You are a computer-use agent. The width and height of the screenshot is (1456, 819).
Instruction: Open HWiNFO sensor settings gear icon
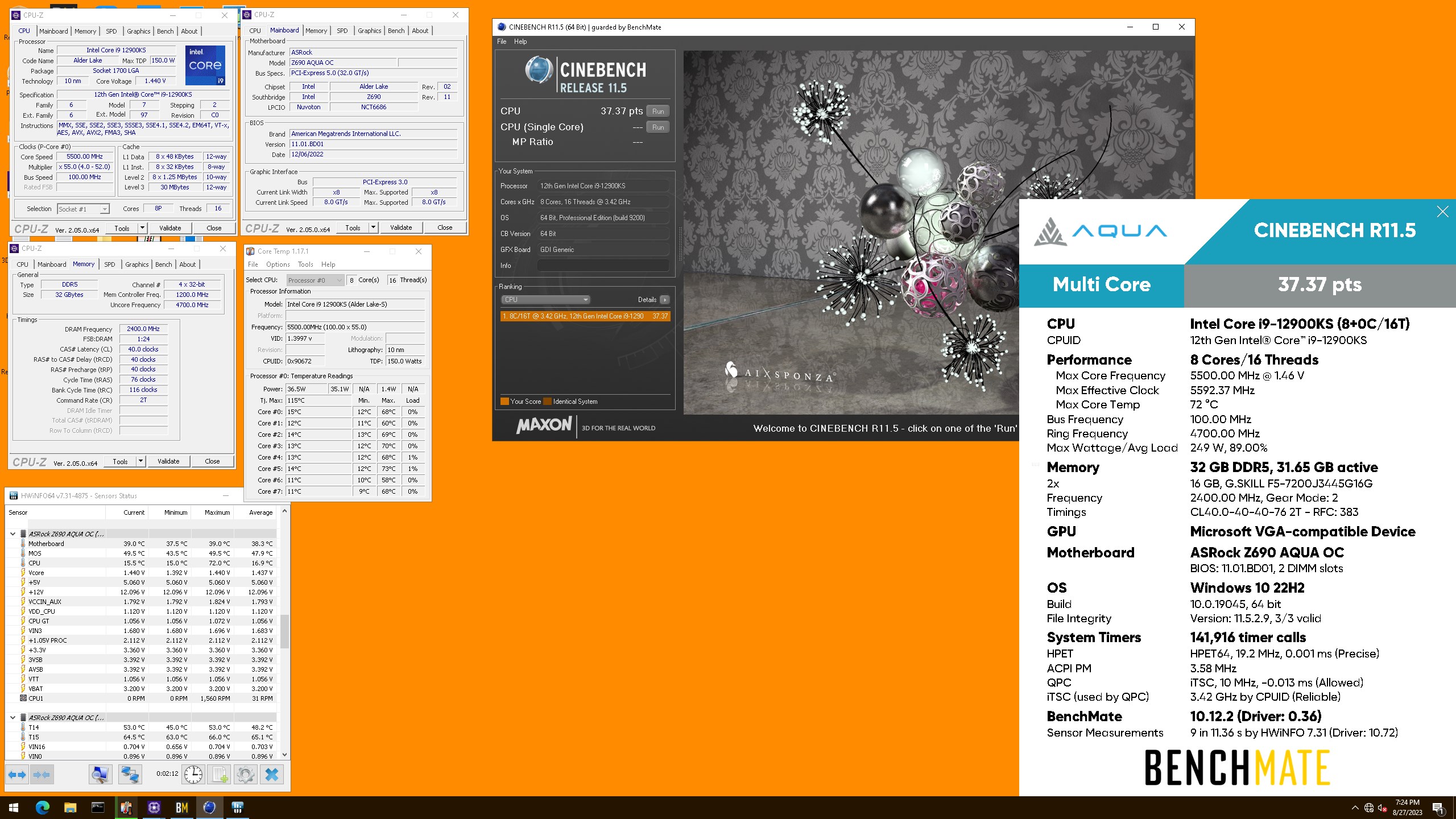pyautogui.click(x=246, y=775)
